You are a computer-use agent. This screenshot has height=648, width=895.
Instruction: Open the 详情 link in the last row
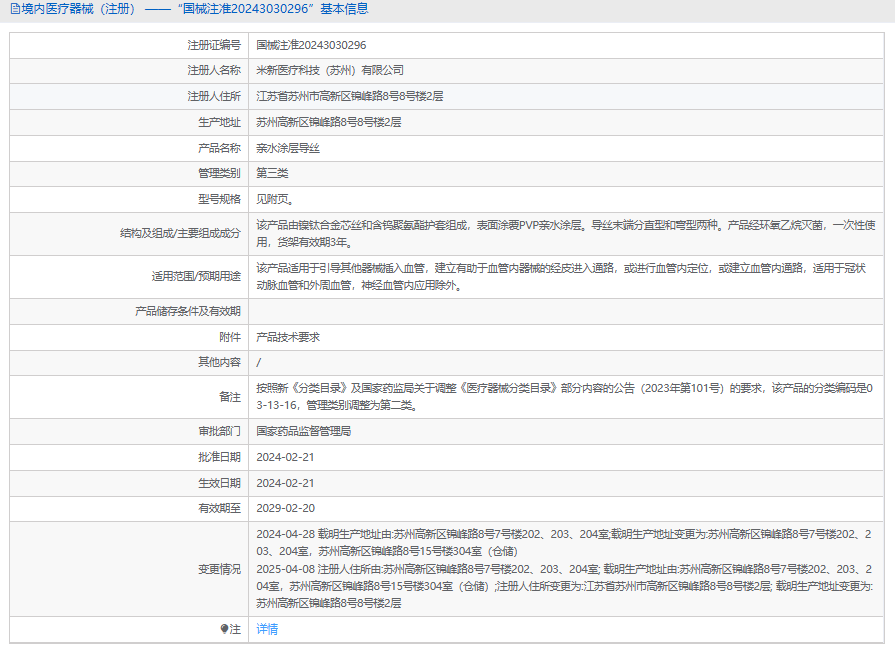point(267,629)
